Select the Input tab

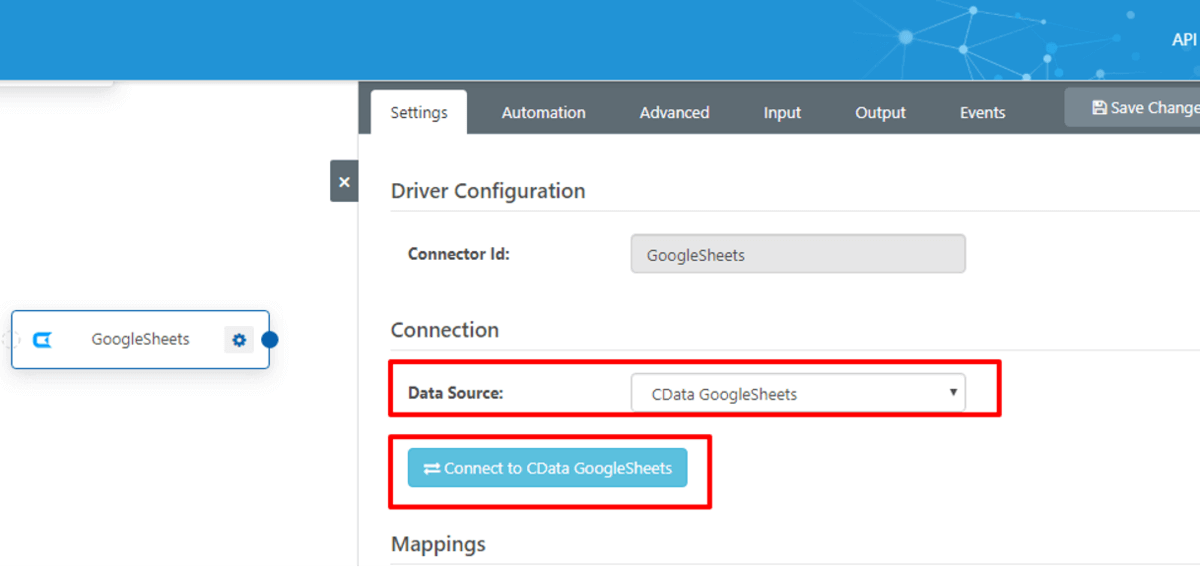pyautogui.click(x=782, y=113)
